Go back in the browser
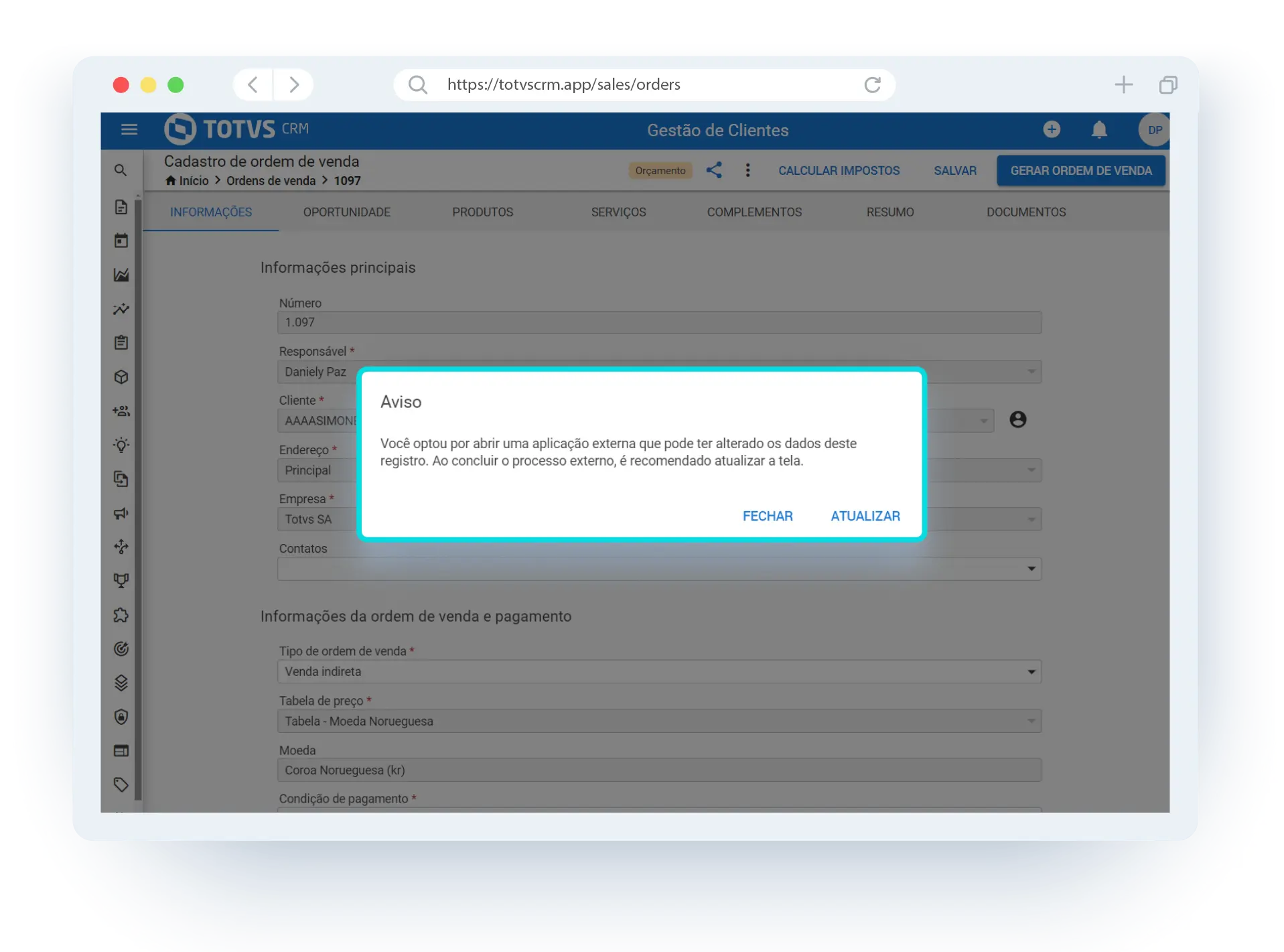 (x=253, y=84)
